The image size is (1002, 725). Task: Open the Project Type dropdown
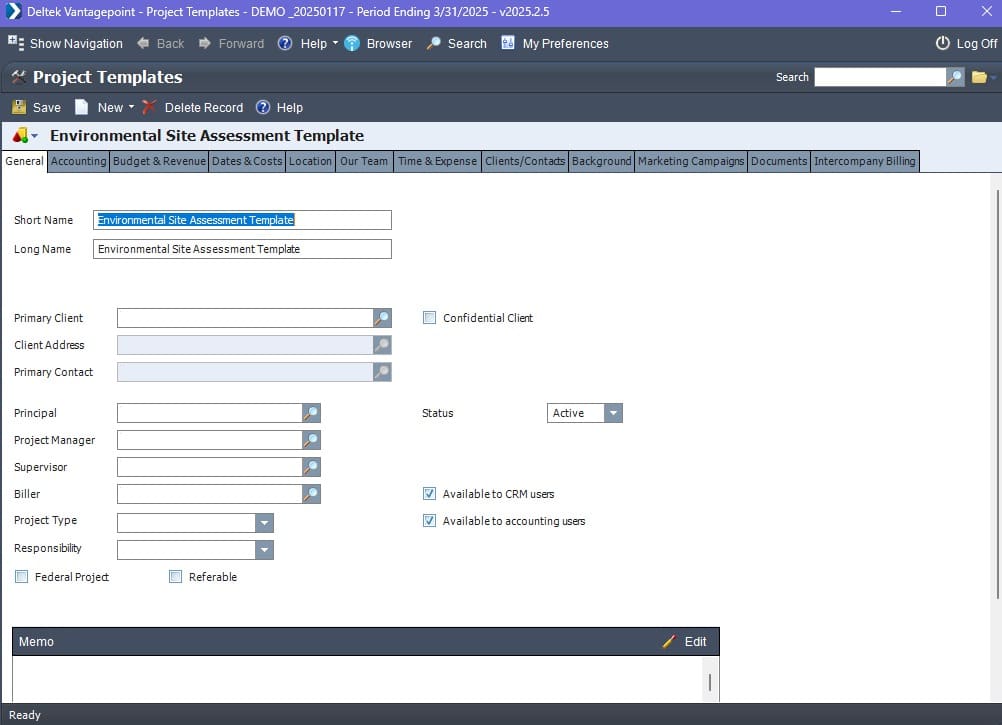pos(264,523)
